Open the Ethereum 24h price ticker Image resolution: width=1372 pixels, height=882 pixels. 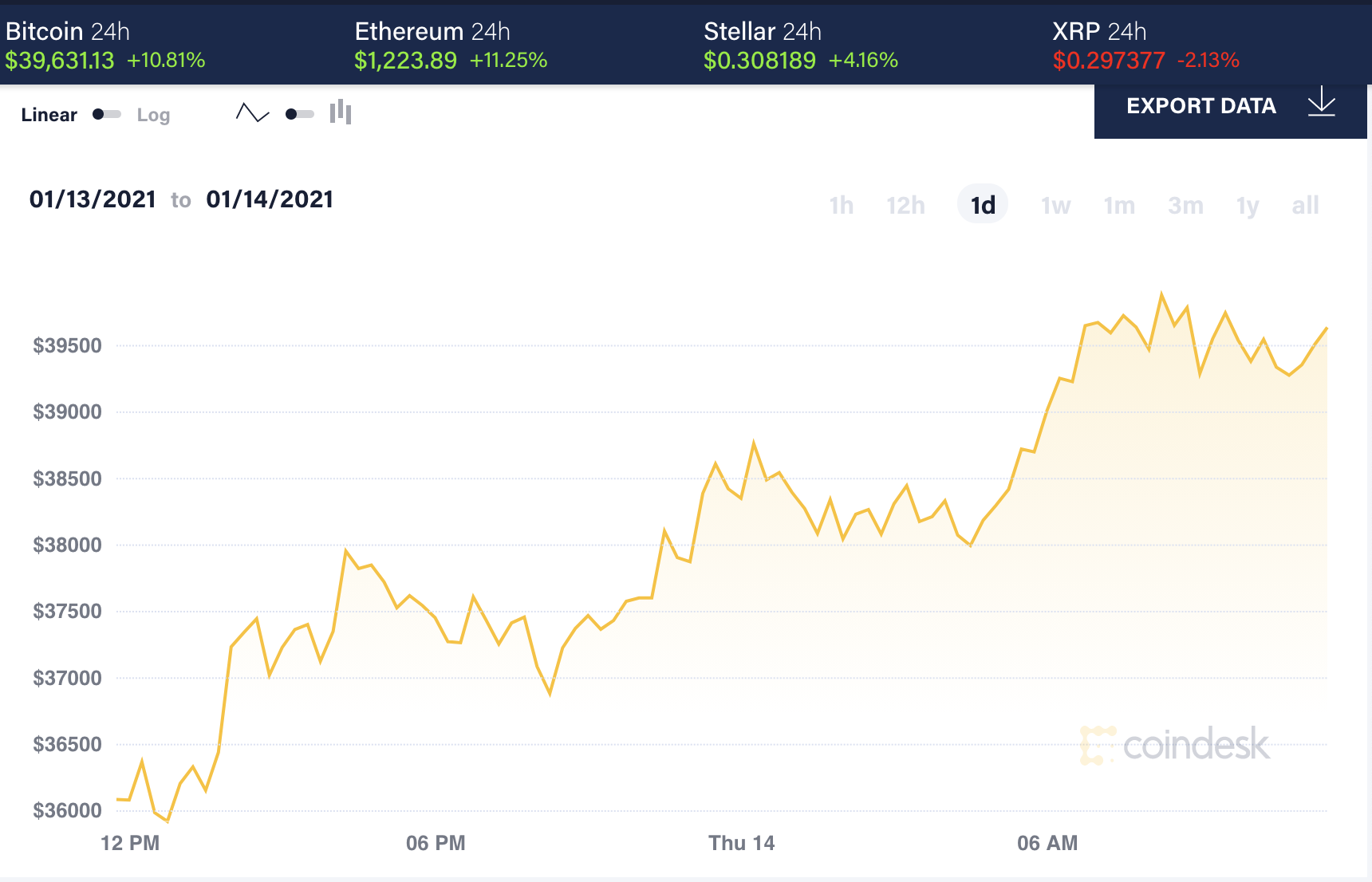(x=451, y=45)
